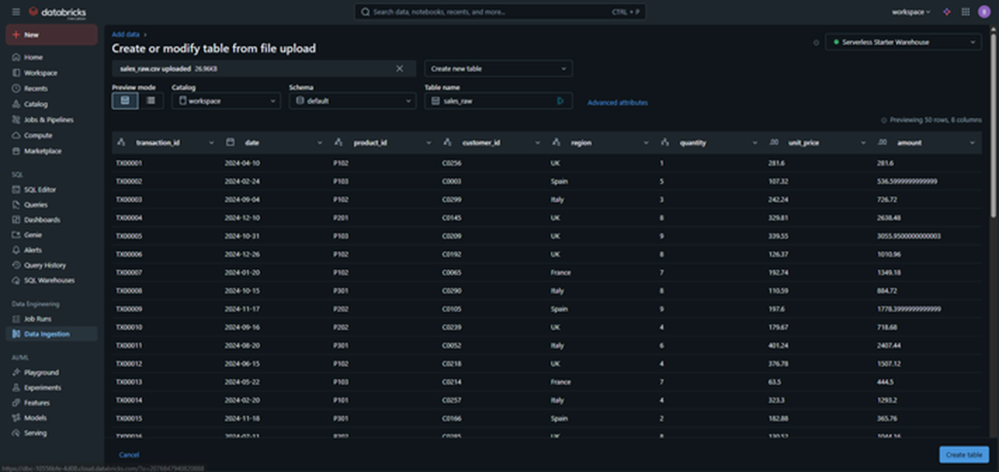Open the apps grid icon
Image resolution: width=999 pixels, height=472 pixels.
point(965,11)
